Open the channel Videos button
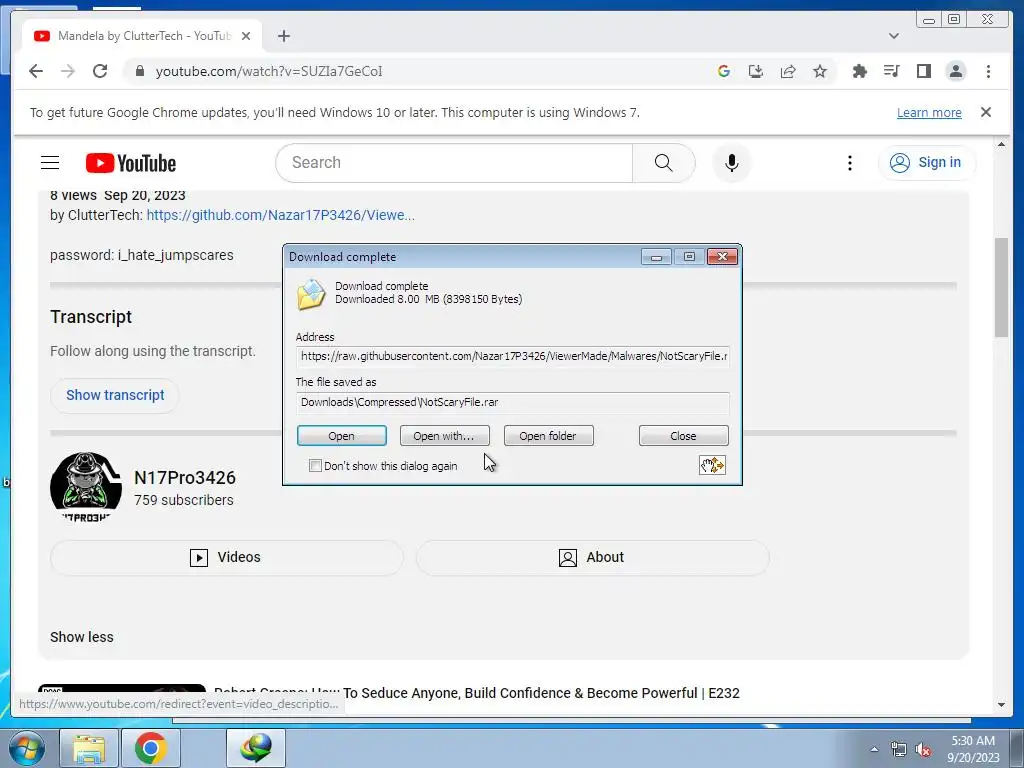The image size is (1024, 768). click(227, 557)
